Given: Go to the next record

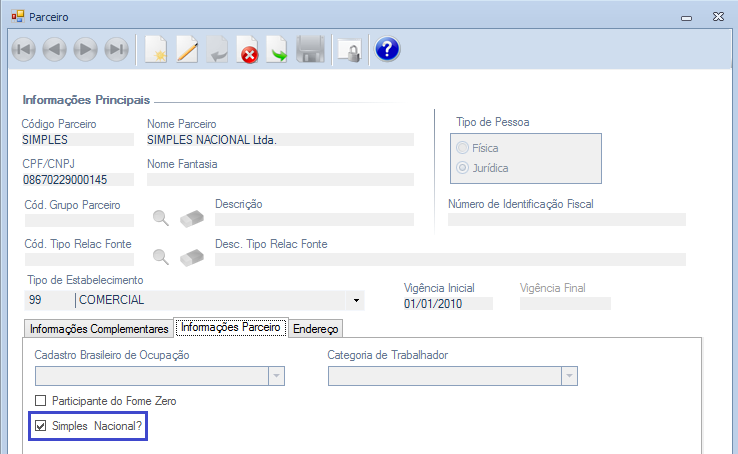Looking at the screenshot, I should [86, 49].
